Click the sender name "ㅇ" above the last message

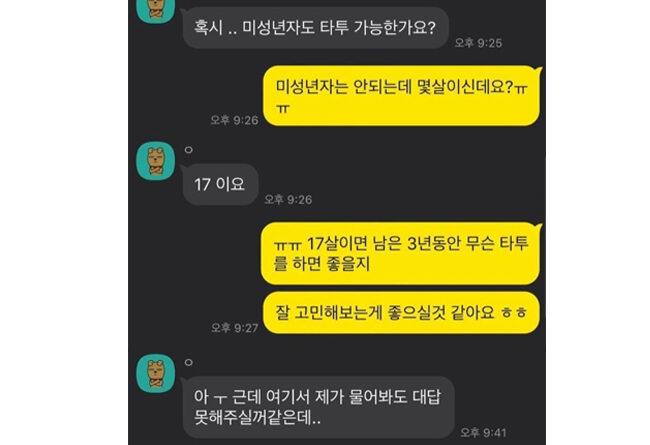coord(189,362)
